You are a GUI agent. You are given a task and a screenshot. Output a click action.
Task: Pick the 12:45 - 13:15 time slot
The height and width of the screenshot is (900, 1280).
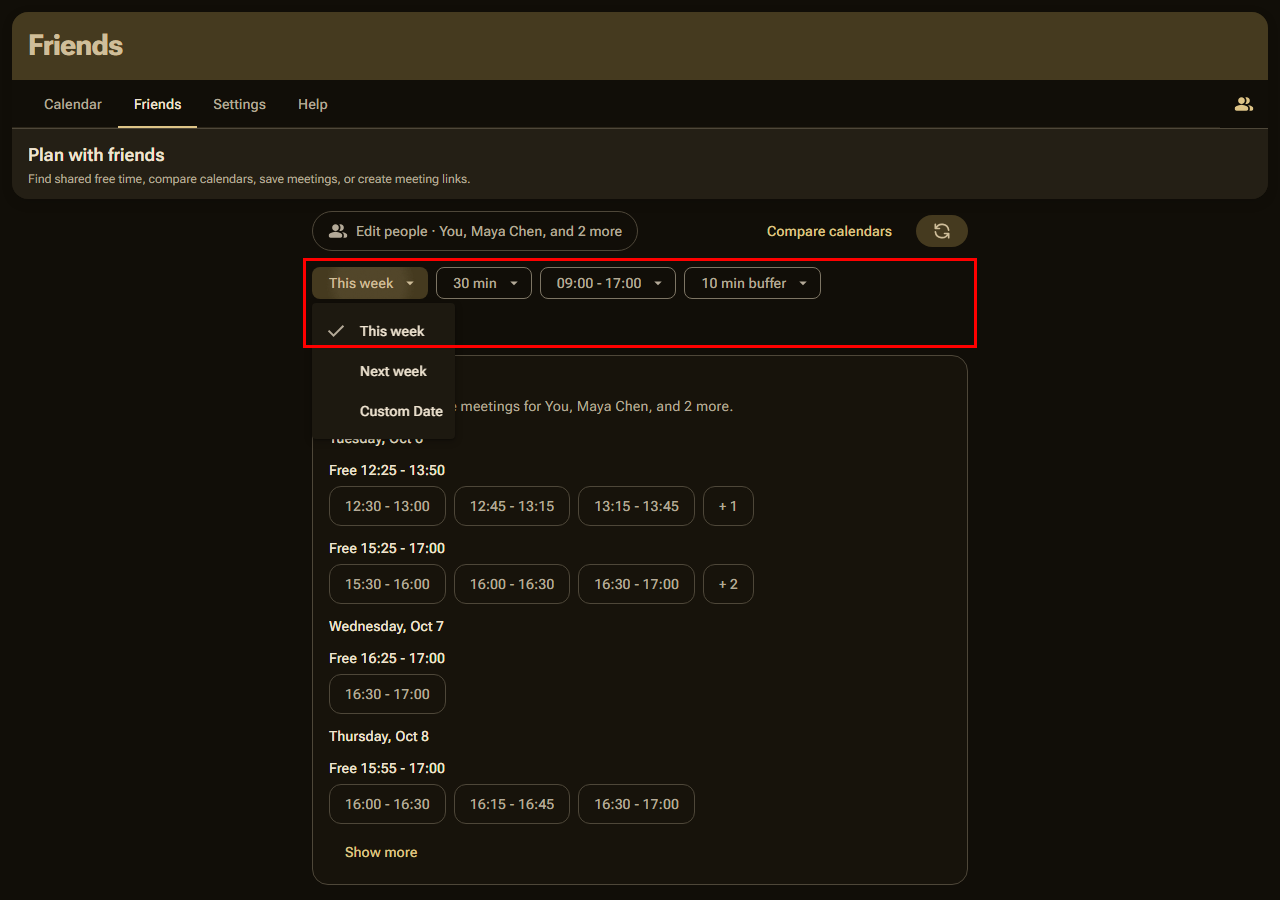pos(512,506)
